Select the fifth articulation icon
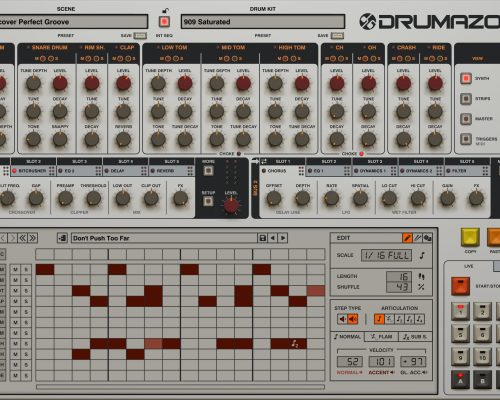Image resolution: width=500 pixels, height=400 pixels. coord(419,319)
